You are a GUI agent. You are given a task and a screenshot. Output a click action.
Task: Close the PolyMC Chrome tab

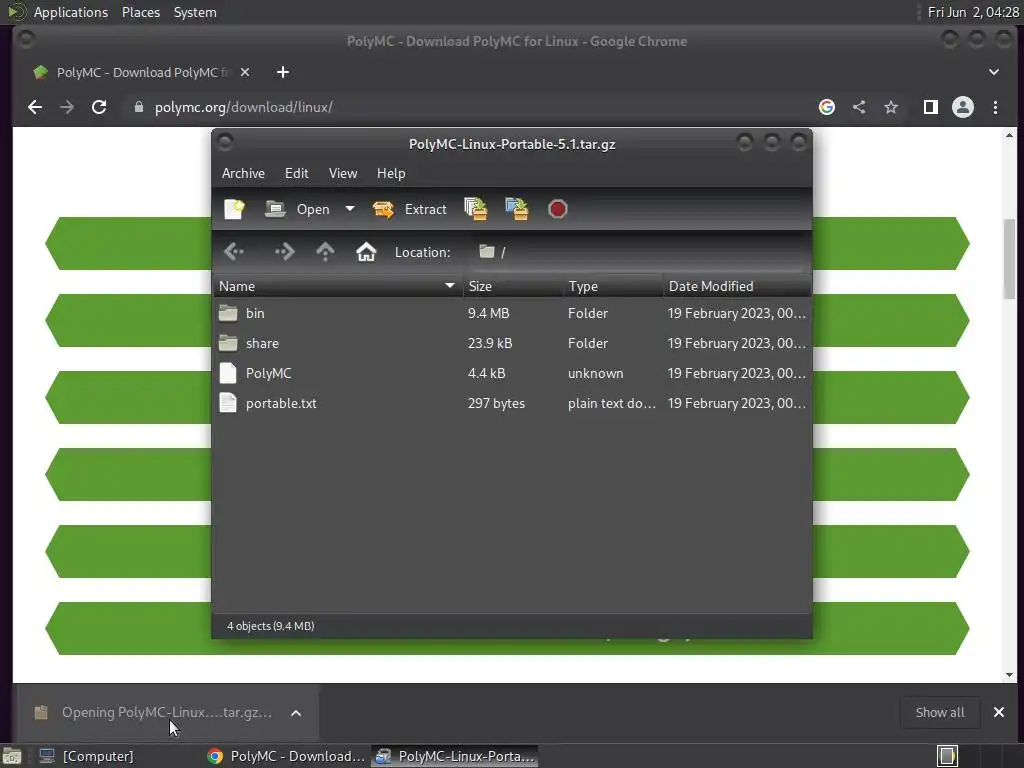coord(245,72)
